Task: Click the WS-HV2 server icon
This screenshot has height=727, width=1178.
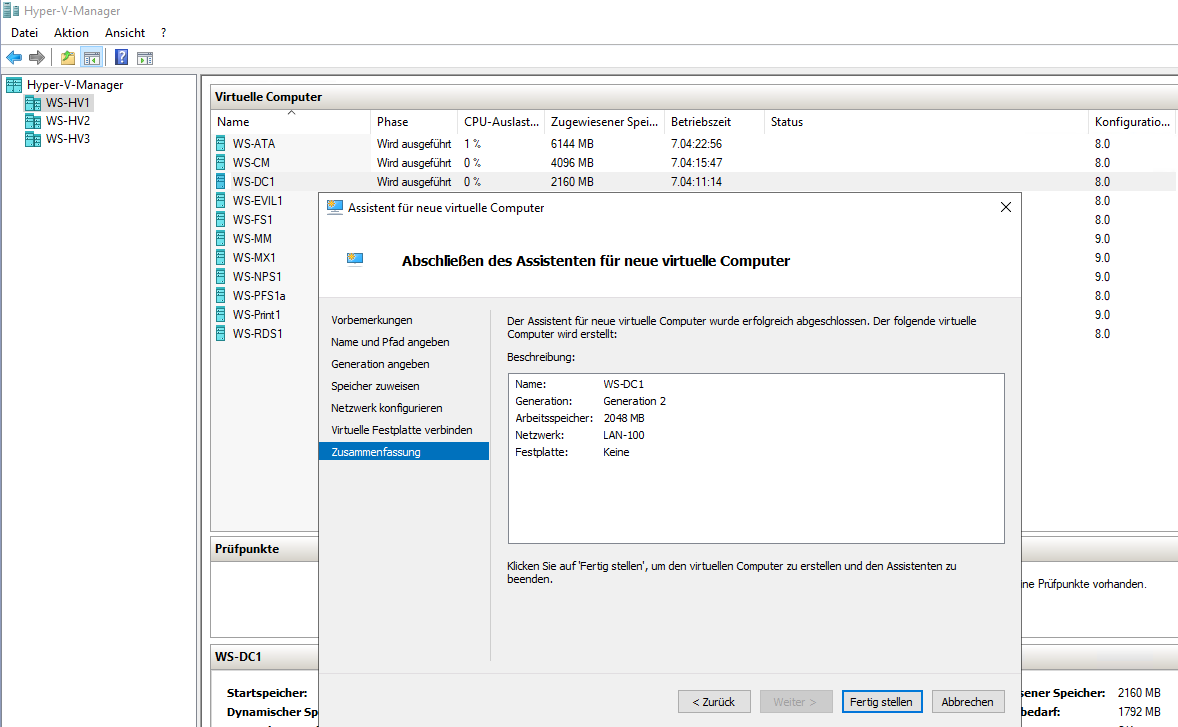Action: tap(32, 121)
